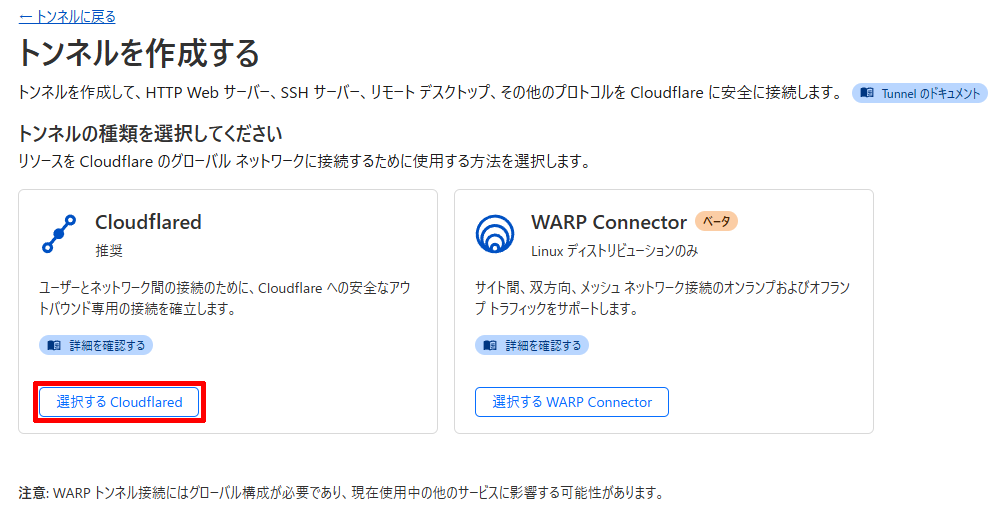Screen dimensions: 997x516
Task: Click the 注意 WARP tunnel warning note
Action: point(340,493)
